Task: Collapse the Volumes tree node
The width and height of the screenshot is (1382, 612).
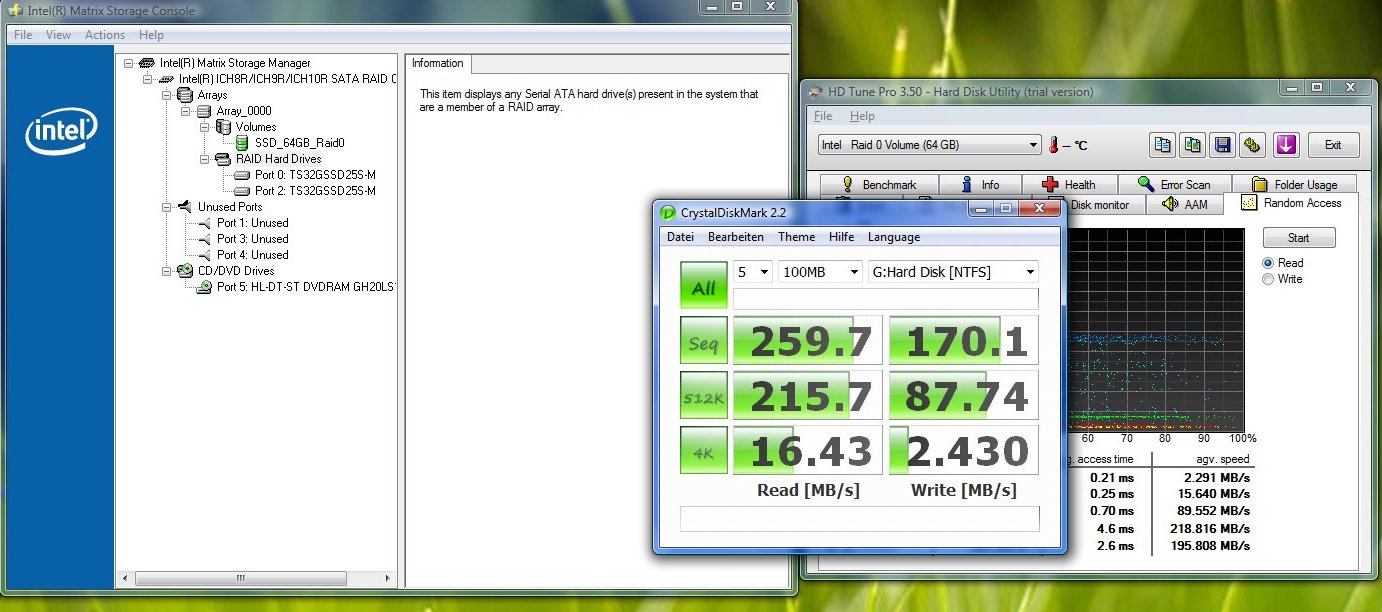Action: pos(205,127)
